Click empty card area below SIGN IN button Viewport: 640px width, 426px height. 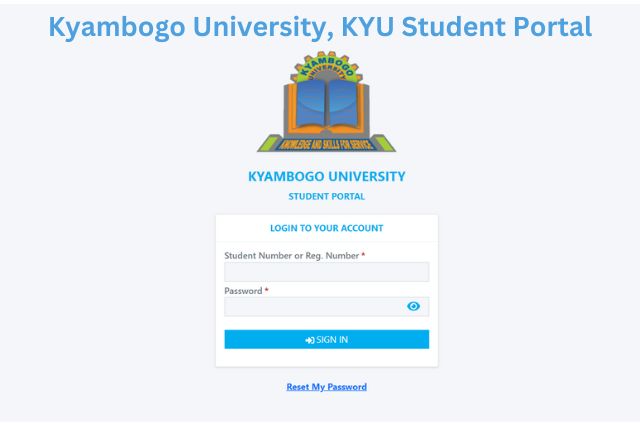click(x=327, y=358)
